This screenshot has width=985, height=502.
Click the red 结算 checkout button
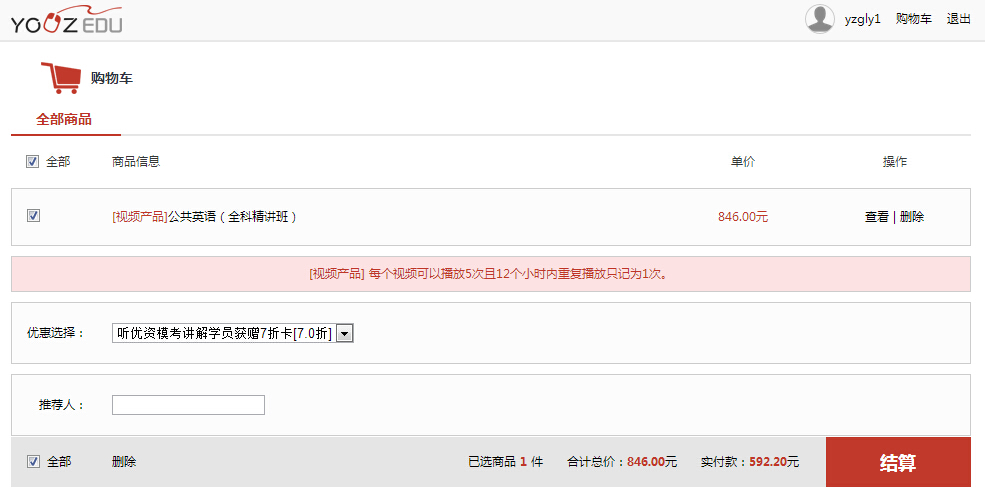pyautogui.click(x=898, y=462)
